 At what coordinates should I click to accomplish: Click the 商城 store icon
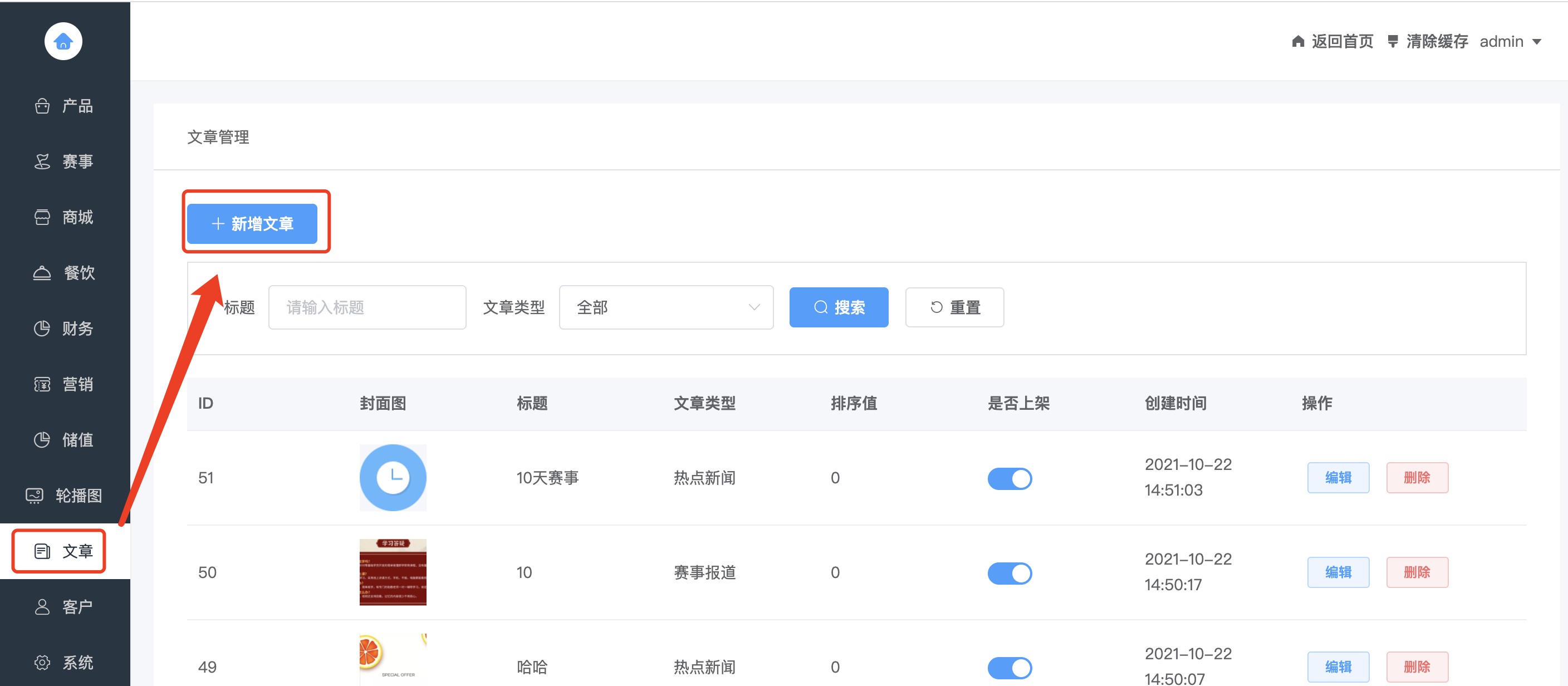point(42,217)
